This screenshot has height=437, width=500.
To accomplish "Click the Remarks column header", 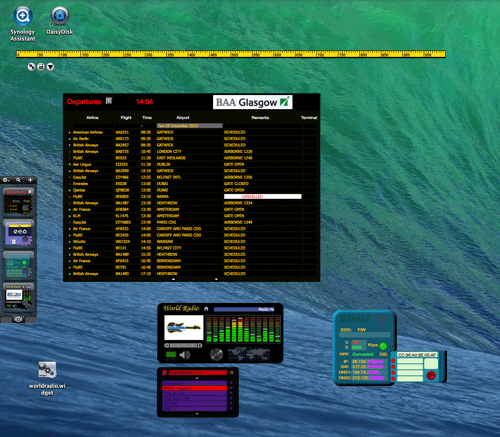I will click(x=260, y=117).
